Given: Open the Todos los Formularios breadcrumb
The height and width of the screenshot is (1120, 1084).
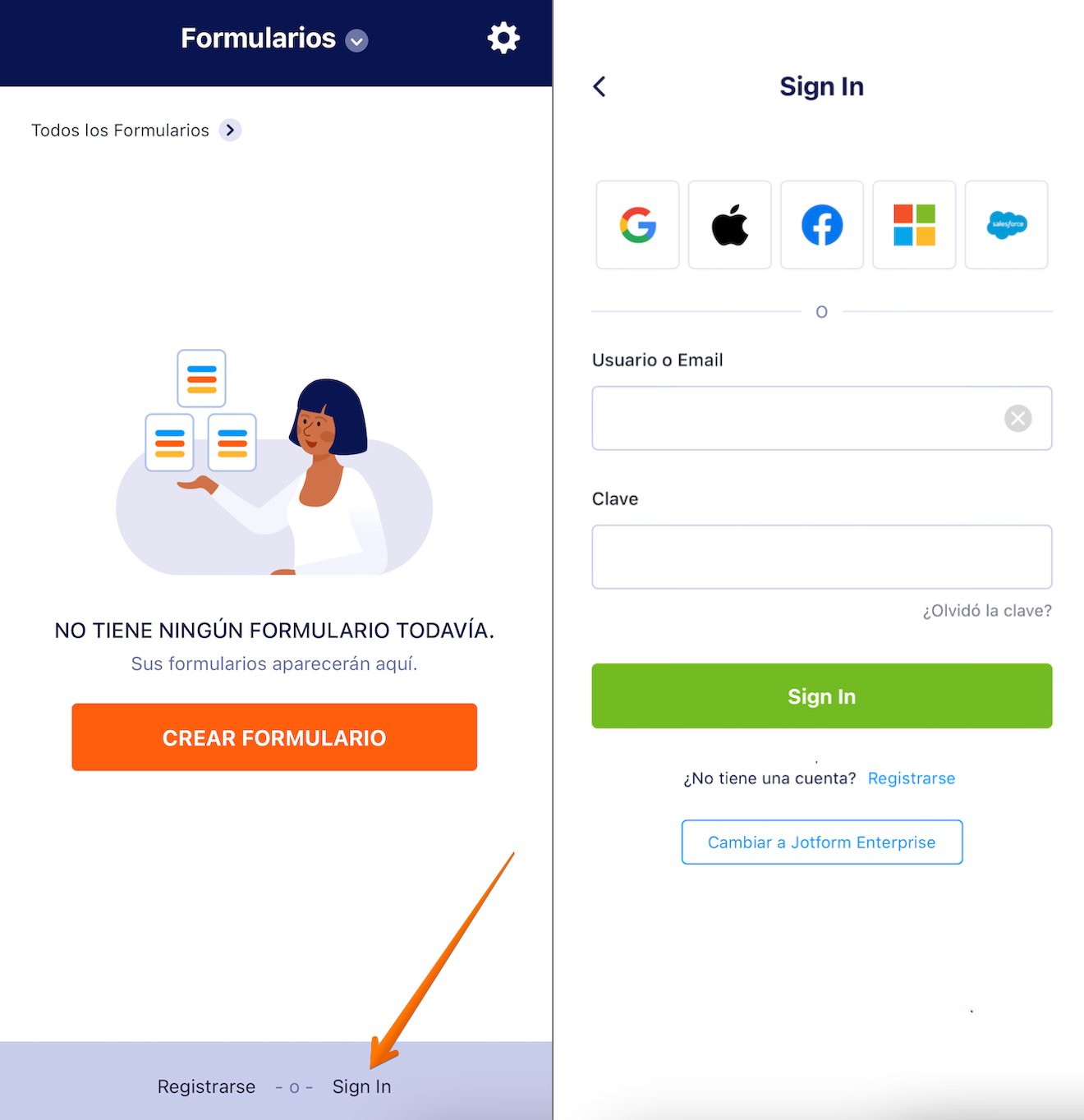Looking at the screenshot, I should point(120,131).
